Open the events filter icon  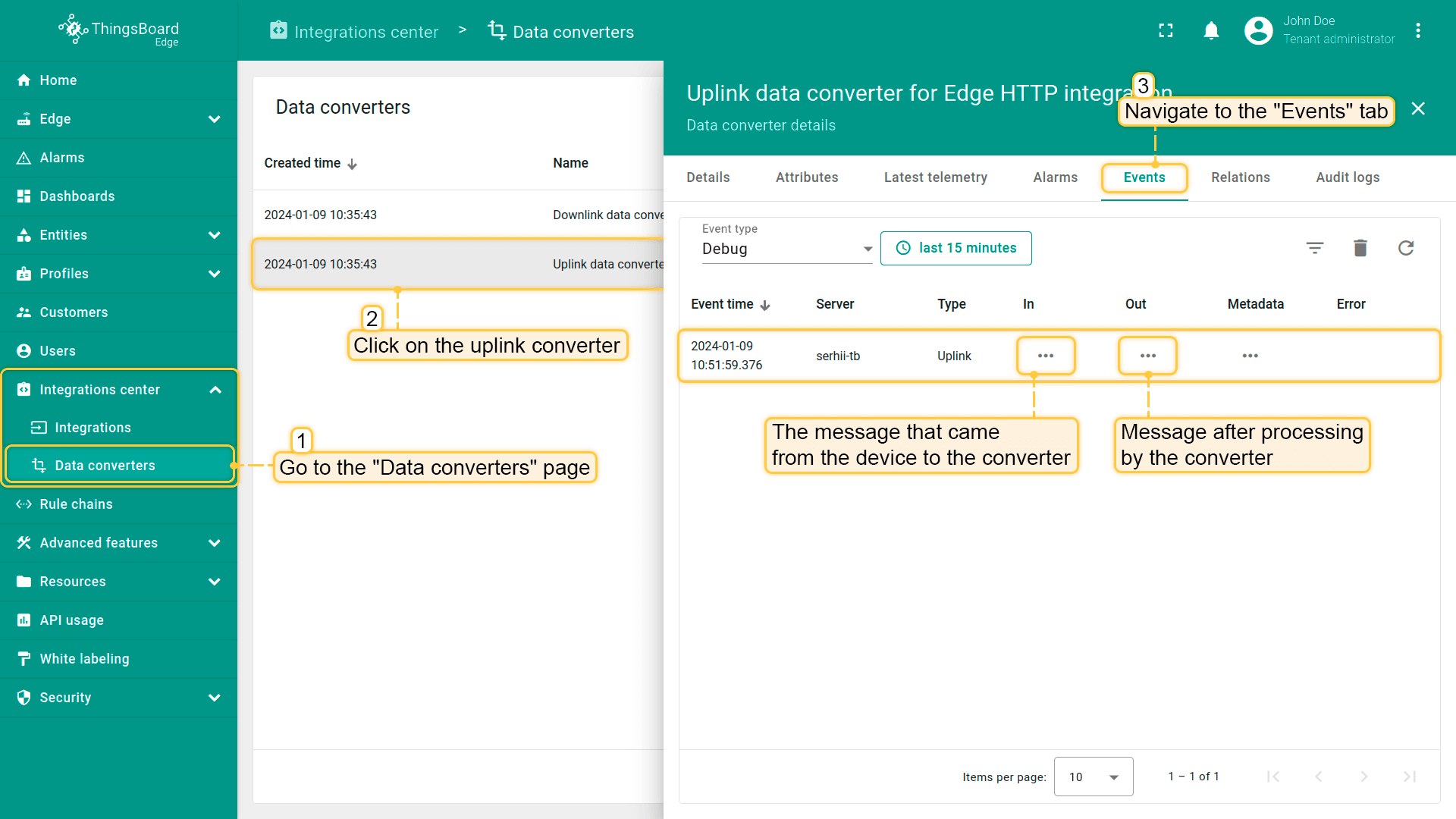coord(1315,248)
